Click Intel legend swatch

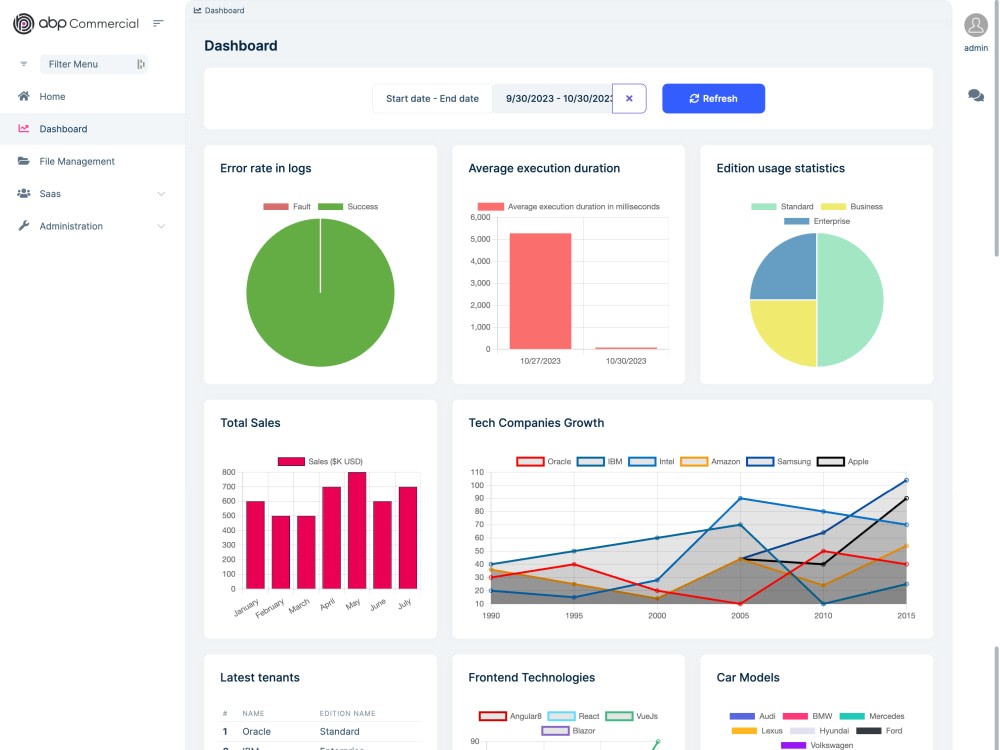tap(642, 461)
